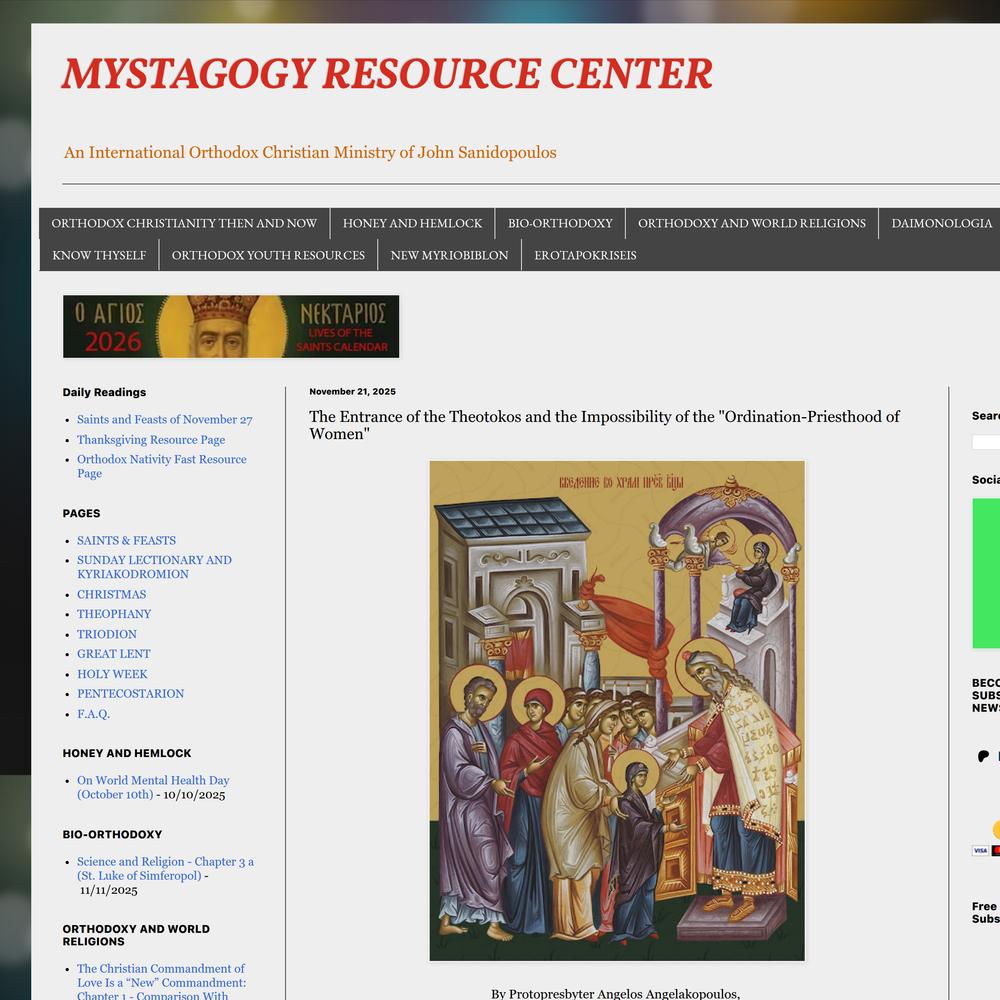Open the Thanksgiving Resource Page link
Image resolution: width=1000 pixels, height=1000 pixels.
pyautogui.click(x=151, y=440)
